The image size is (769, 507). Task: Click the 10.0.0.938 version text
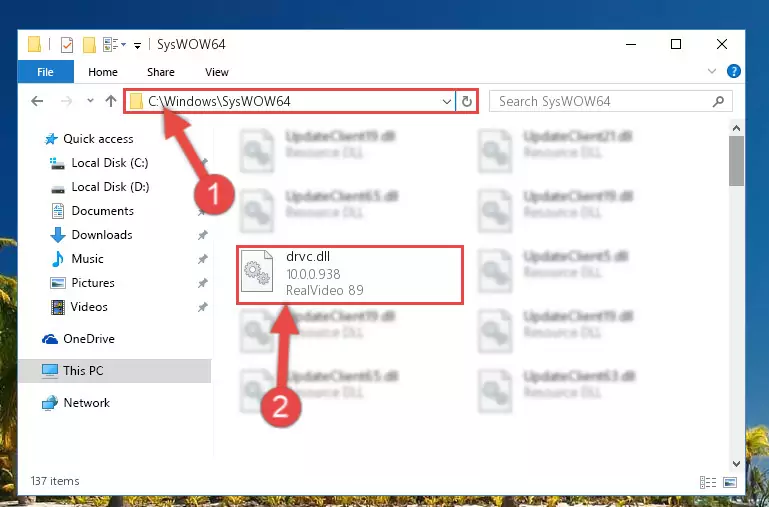tap(313, 274)
